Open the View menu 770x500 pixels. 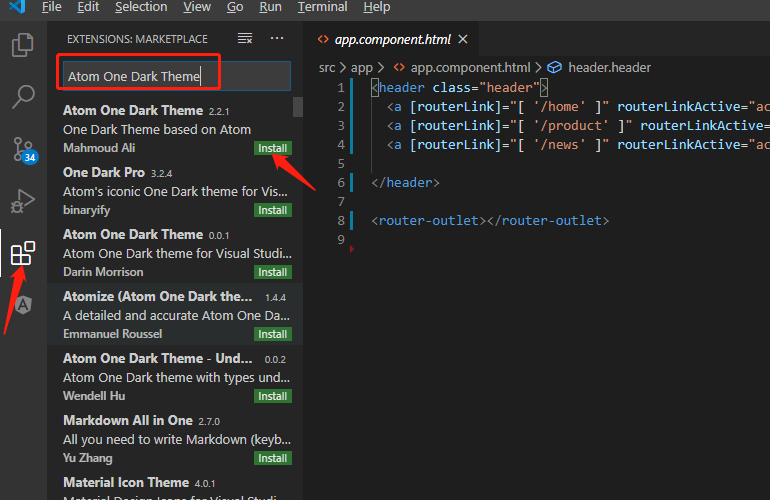197,7
